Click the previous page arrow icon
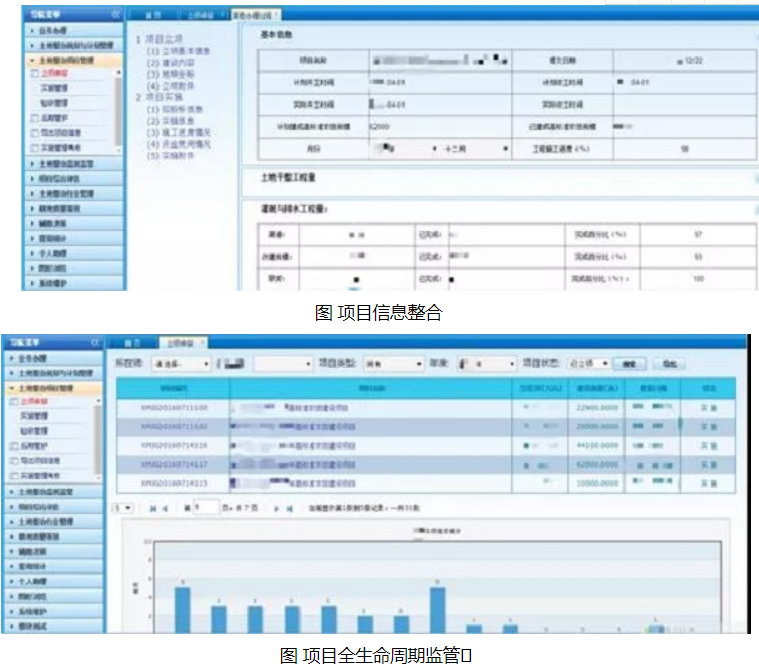This screenshot has width=759, height=667. tap(165, 508)
